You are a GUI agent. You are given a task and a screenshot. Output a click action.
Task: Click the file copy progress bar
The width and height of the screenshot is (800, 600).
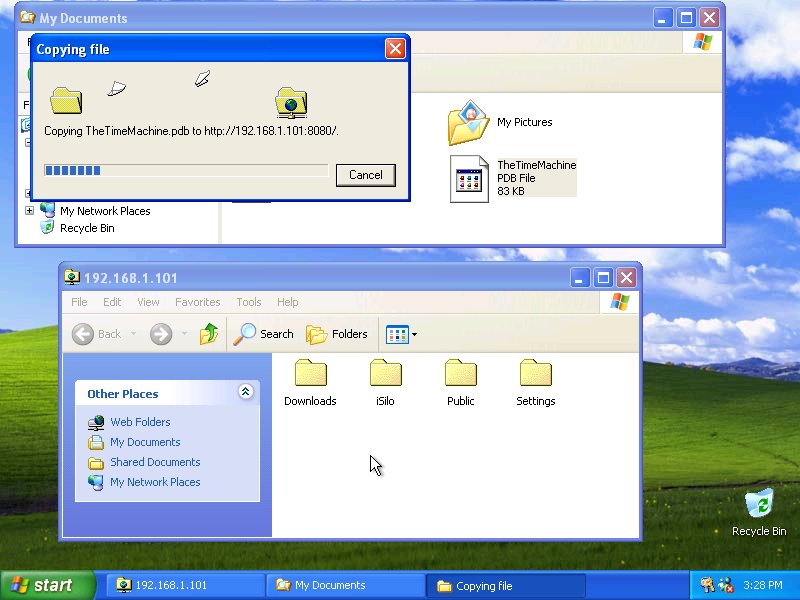click(186, 171)
